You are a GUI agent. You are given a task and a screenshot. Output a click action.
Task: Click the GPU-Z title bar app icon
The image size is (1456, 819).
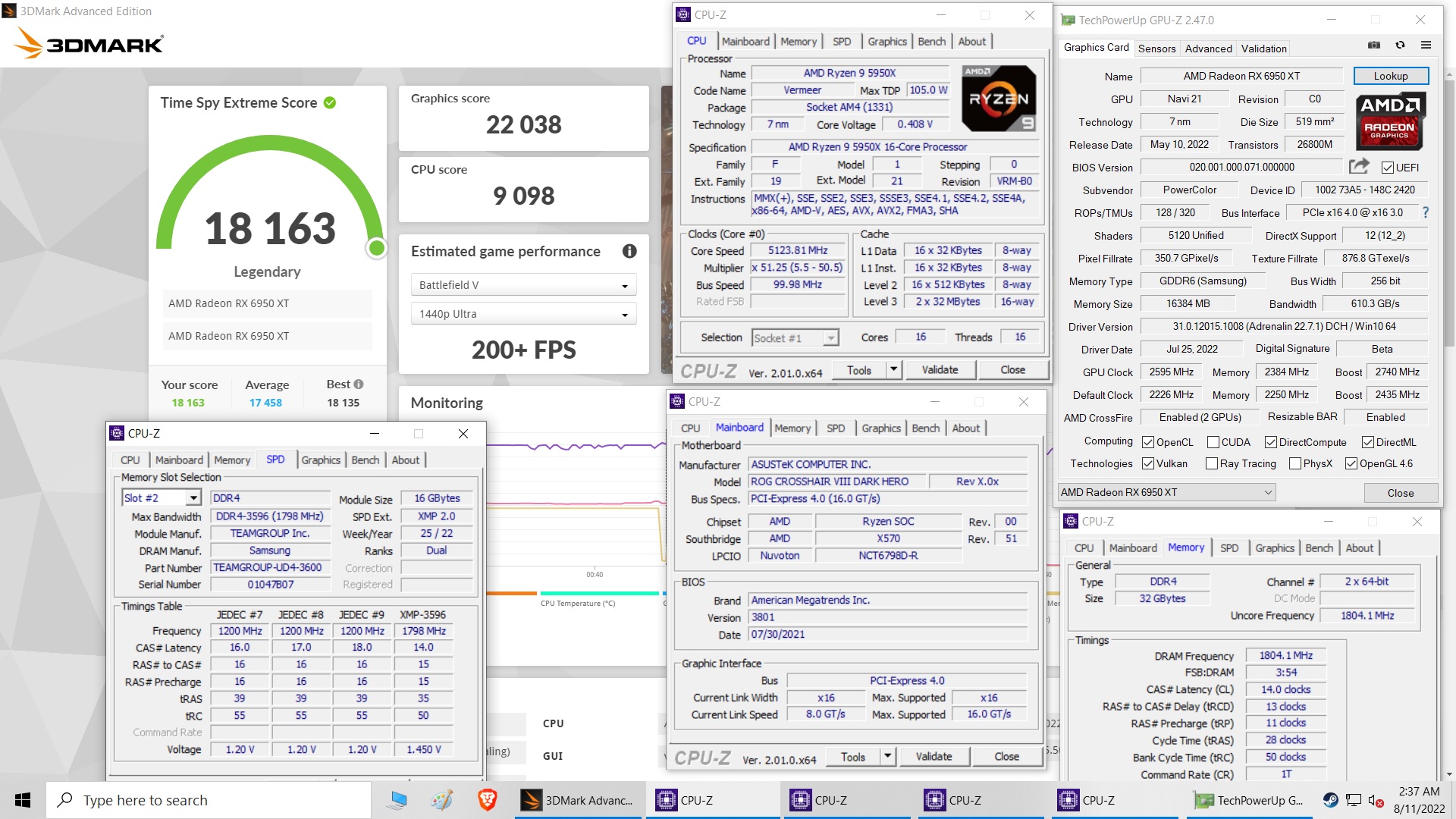tap(1068, 20)
